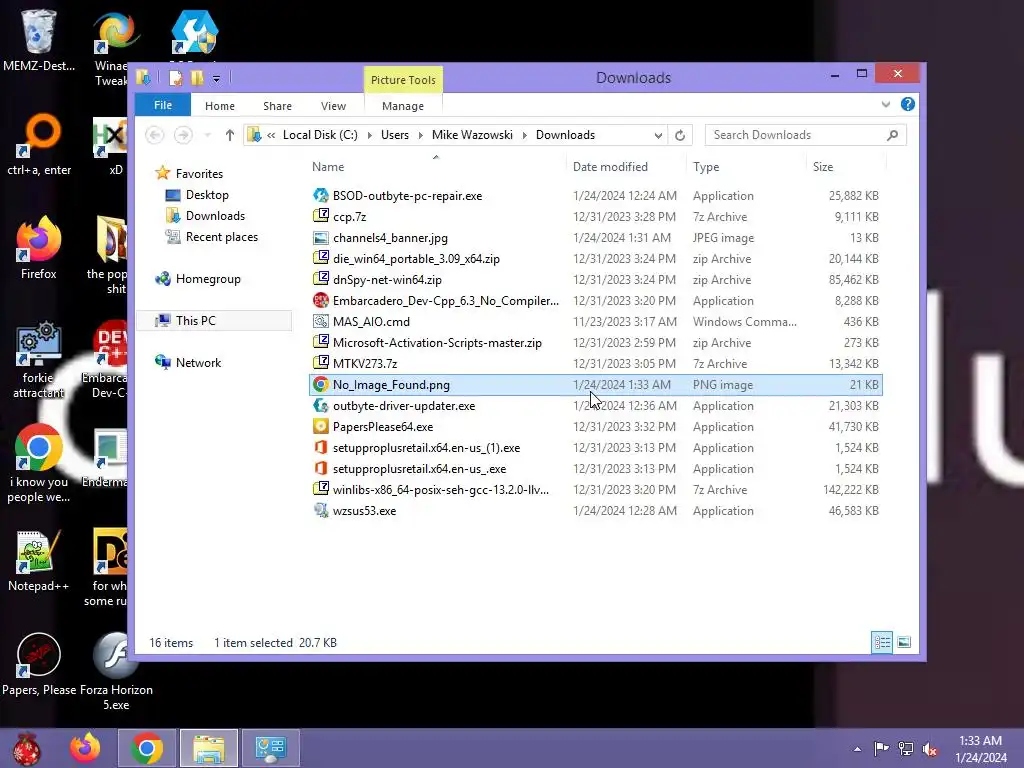Select die_win64_portable_3.09_x64.zip file name
Image resolution: width=1024 pixels, height=768 pixels.
(x=417, y=259)
